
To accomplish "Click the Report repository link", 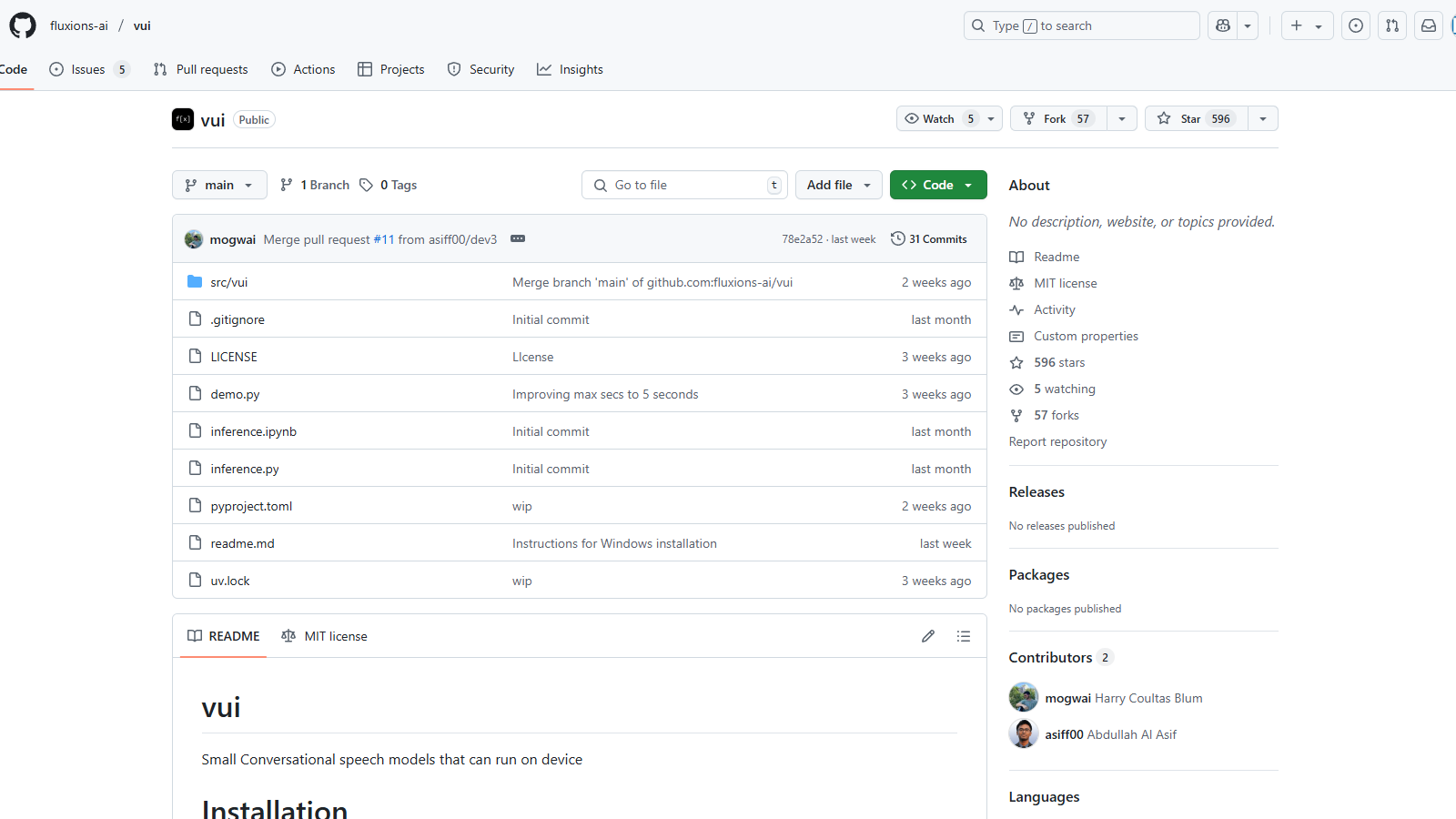I will [1057, 441].
